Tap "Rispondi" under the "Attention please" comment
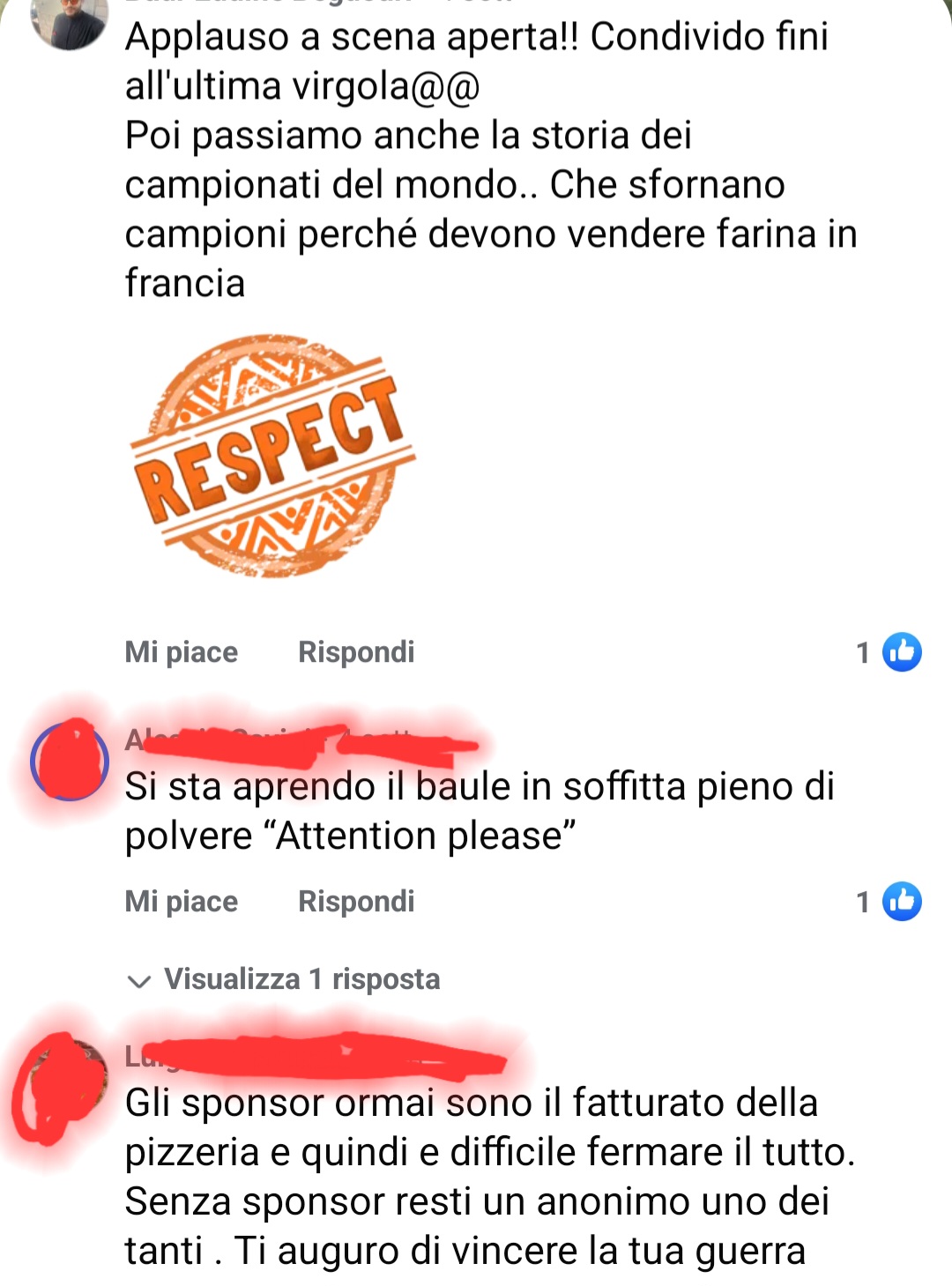This screenshot has height=1286, width=952. tap(356, 902)
